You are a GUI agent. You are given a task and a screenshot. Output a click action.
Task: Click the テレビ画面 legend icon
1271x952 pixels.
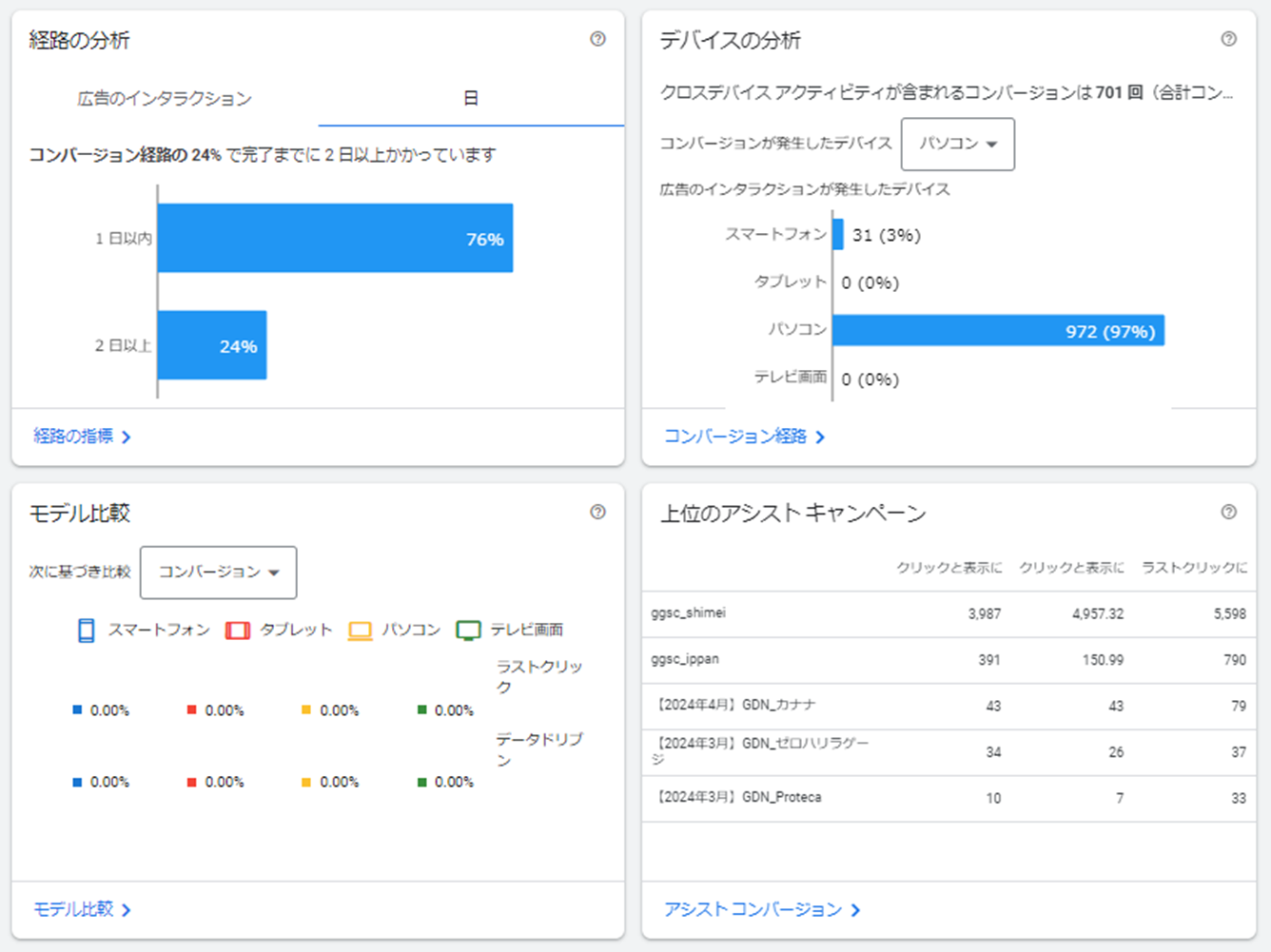click(x=468, y=630)
